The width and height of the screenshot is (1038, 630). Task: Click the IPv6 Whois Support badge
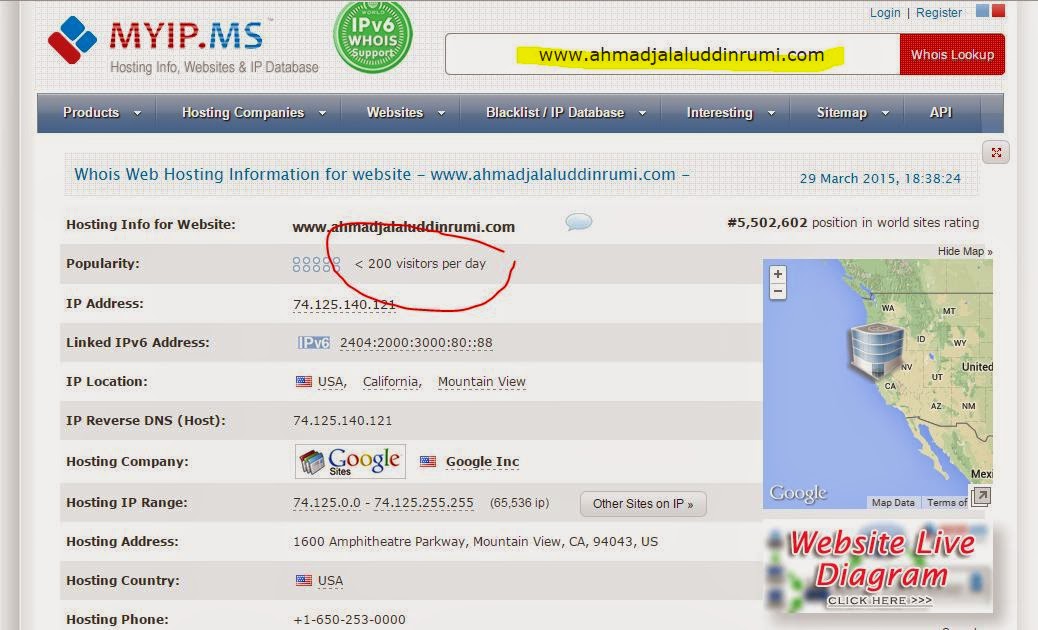click(x=373, y=37)
